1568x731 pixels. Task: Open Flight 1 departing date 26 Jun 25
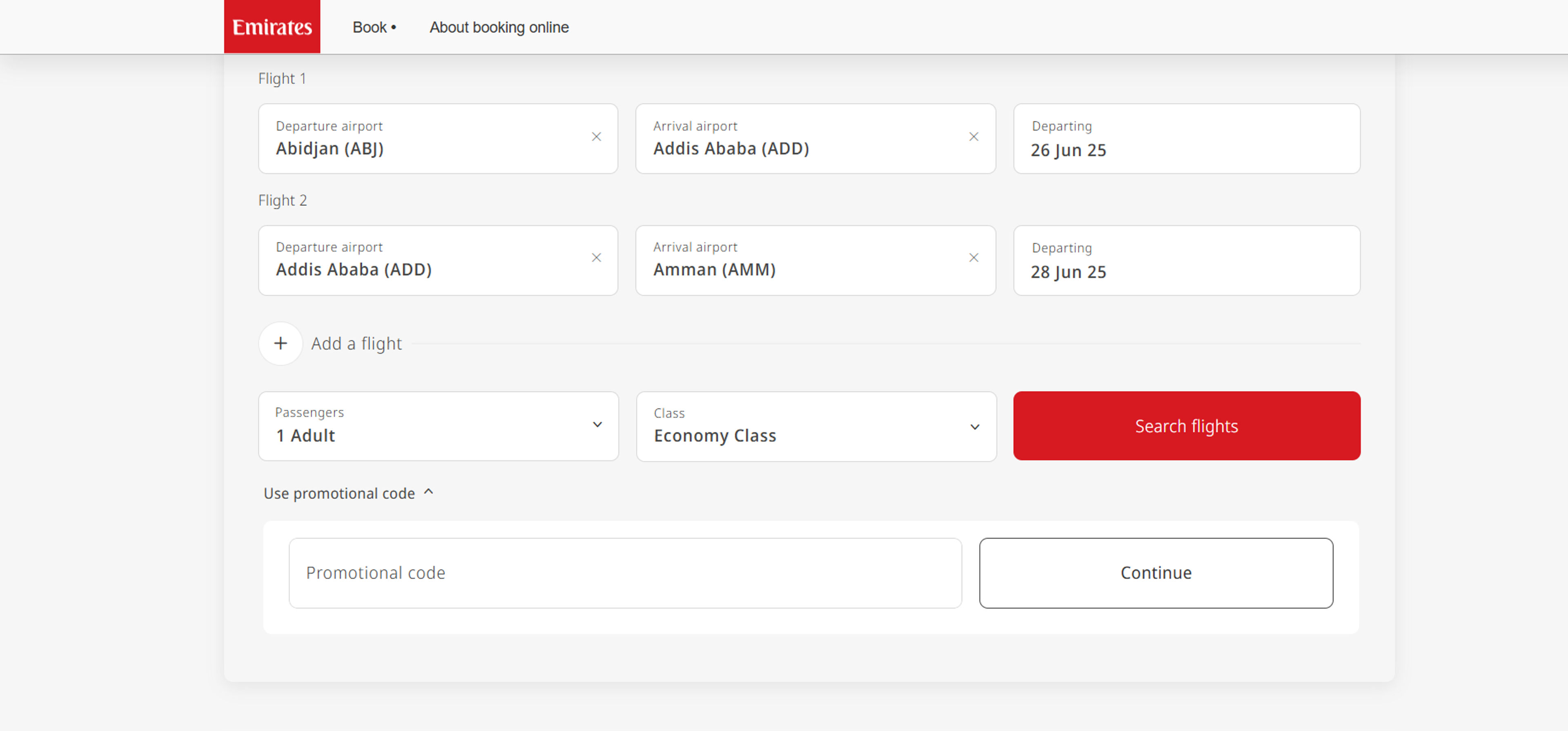click(1186, 139)
